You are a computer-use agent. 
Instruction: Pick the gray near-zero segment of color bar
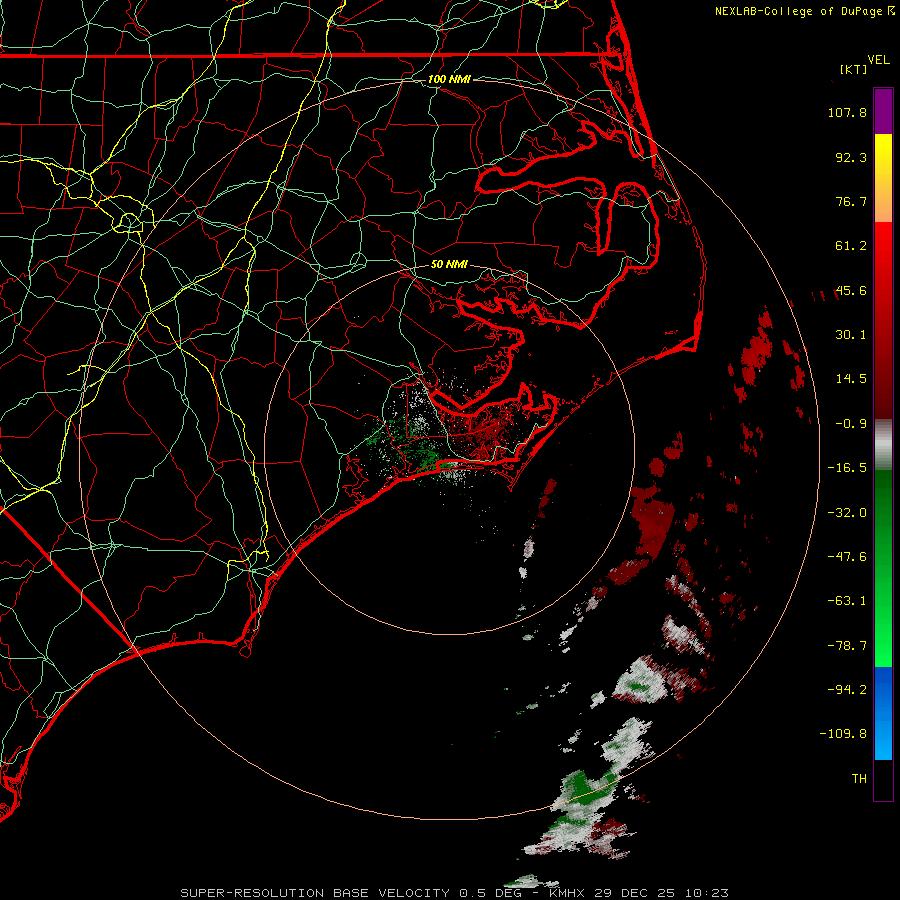point(883,445)
